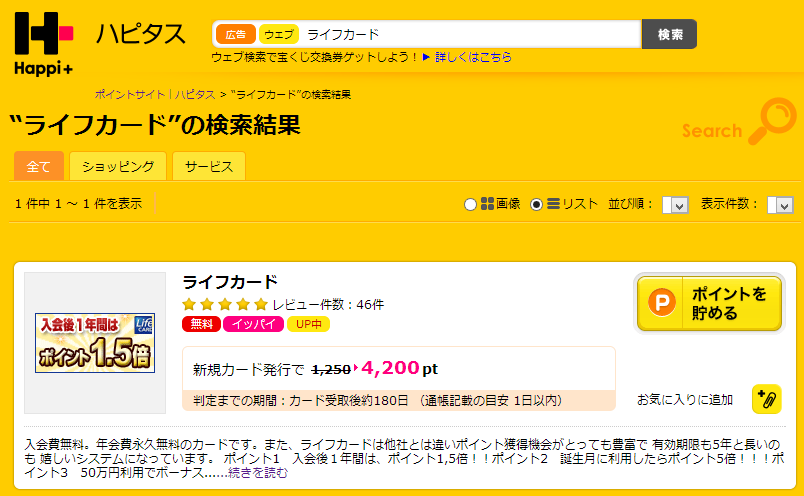
Task: Select the 画像 radio button
Action: point(470,205)
